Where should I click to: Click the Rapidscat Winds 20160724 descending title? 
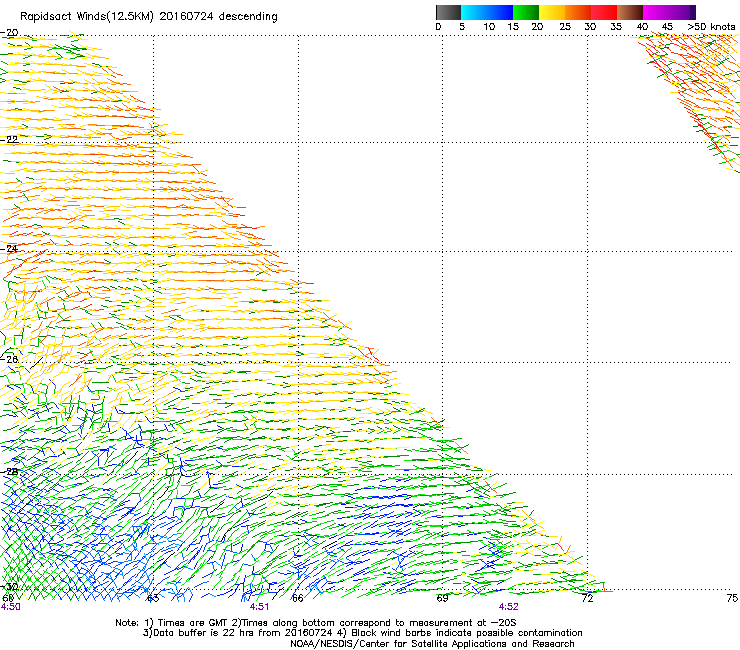(149, 17)
